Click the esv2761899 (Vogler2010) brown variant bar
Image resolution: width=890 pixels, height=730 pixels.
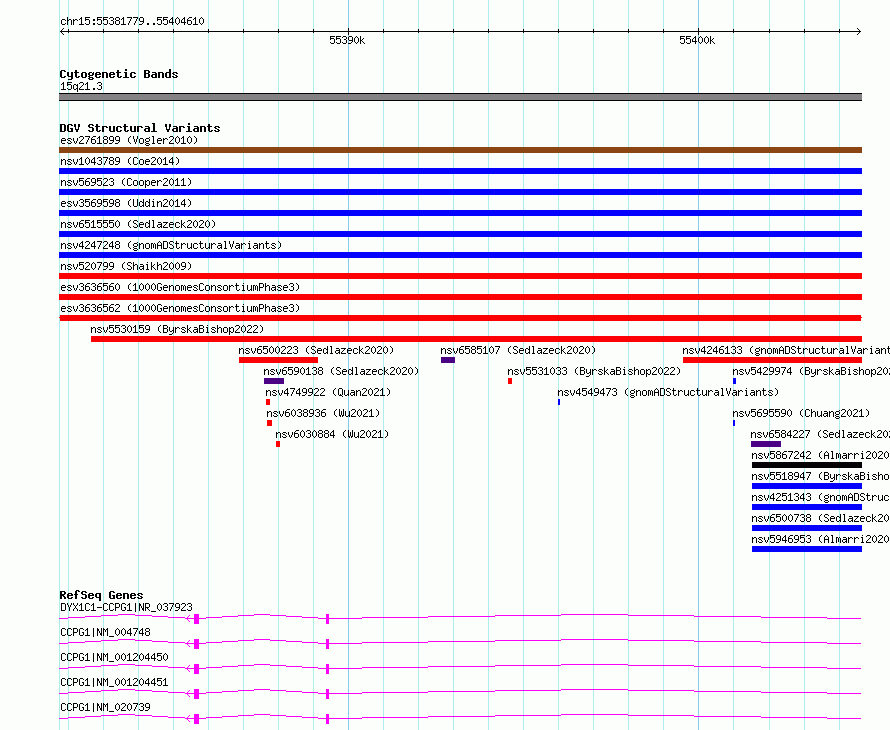click(460, 150)
